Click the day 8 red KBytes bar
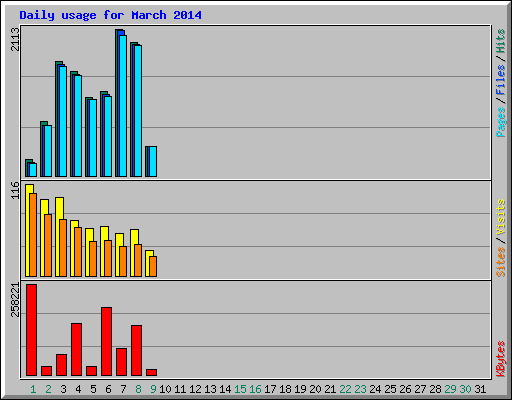 [137, 351]
